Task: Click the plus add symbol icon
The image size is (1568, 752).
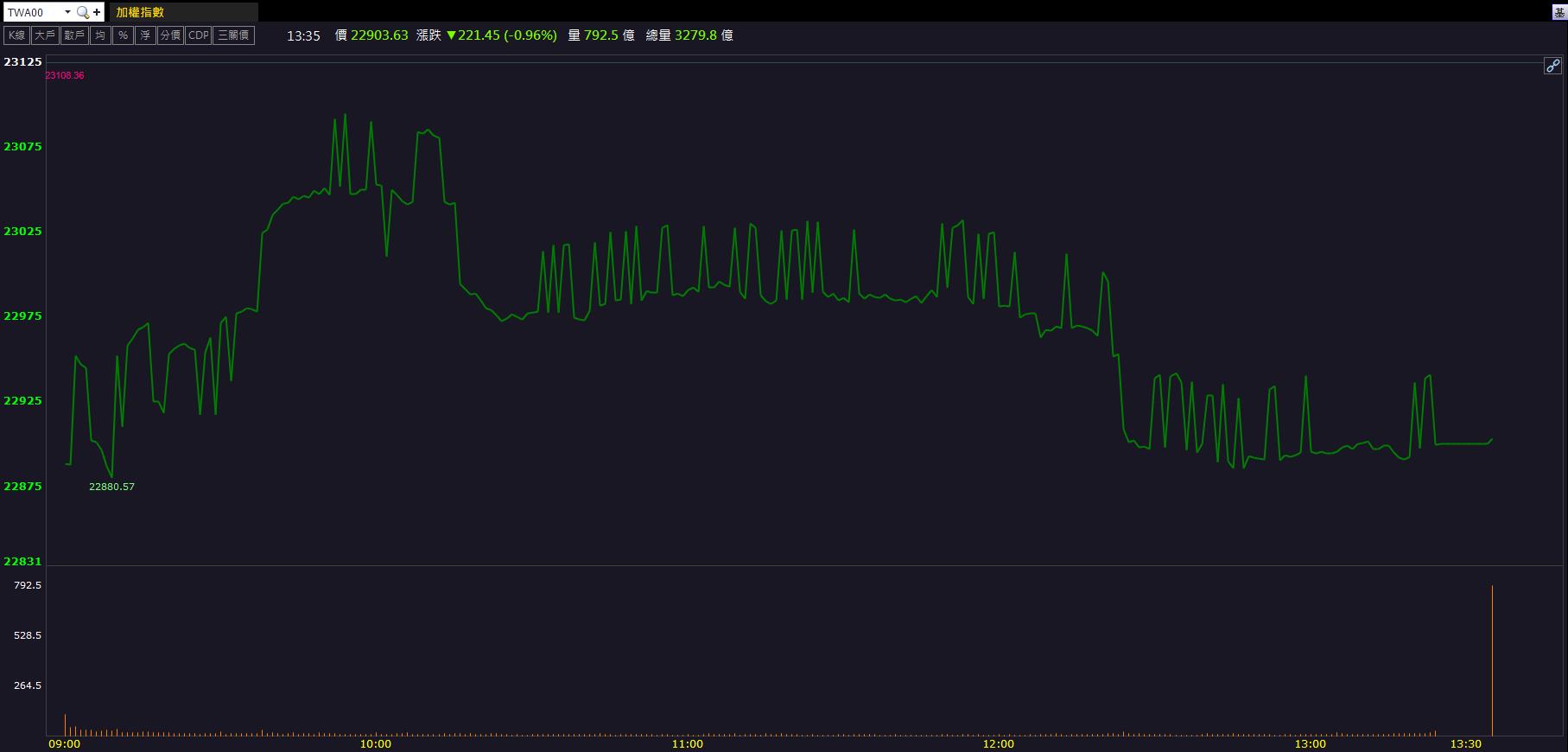Action: [x=97, y=12]
